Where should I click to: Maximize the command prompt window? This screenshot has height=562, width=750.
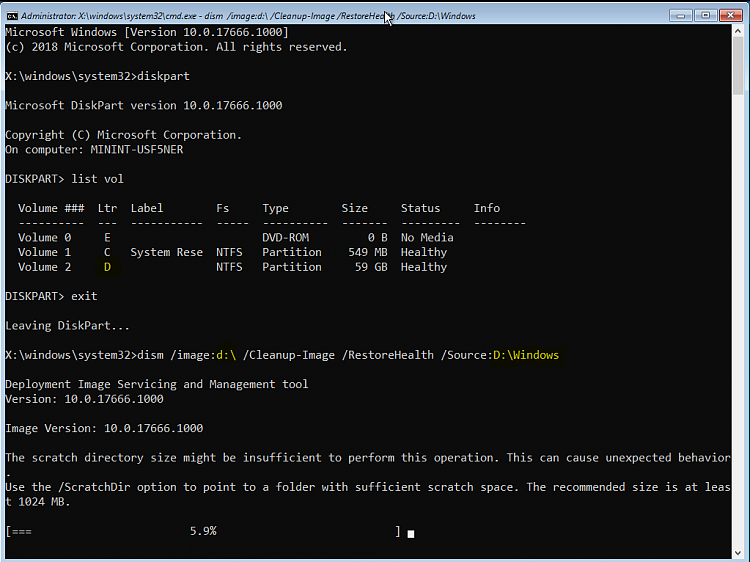tap(705, 15)
